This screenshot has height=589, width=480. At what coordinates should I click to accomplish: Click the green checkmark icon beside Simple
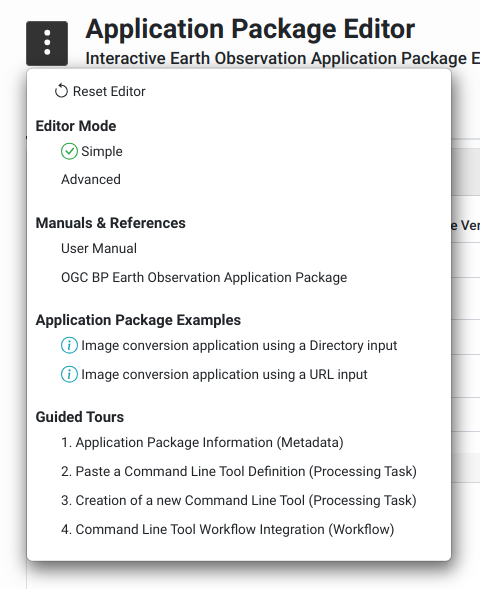tap(69, 151)
